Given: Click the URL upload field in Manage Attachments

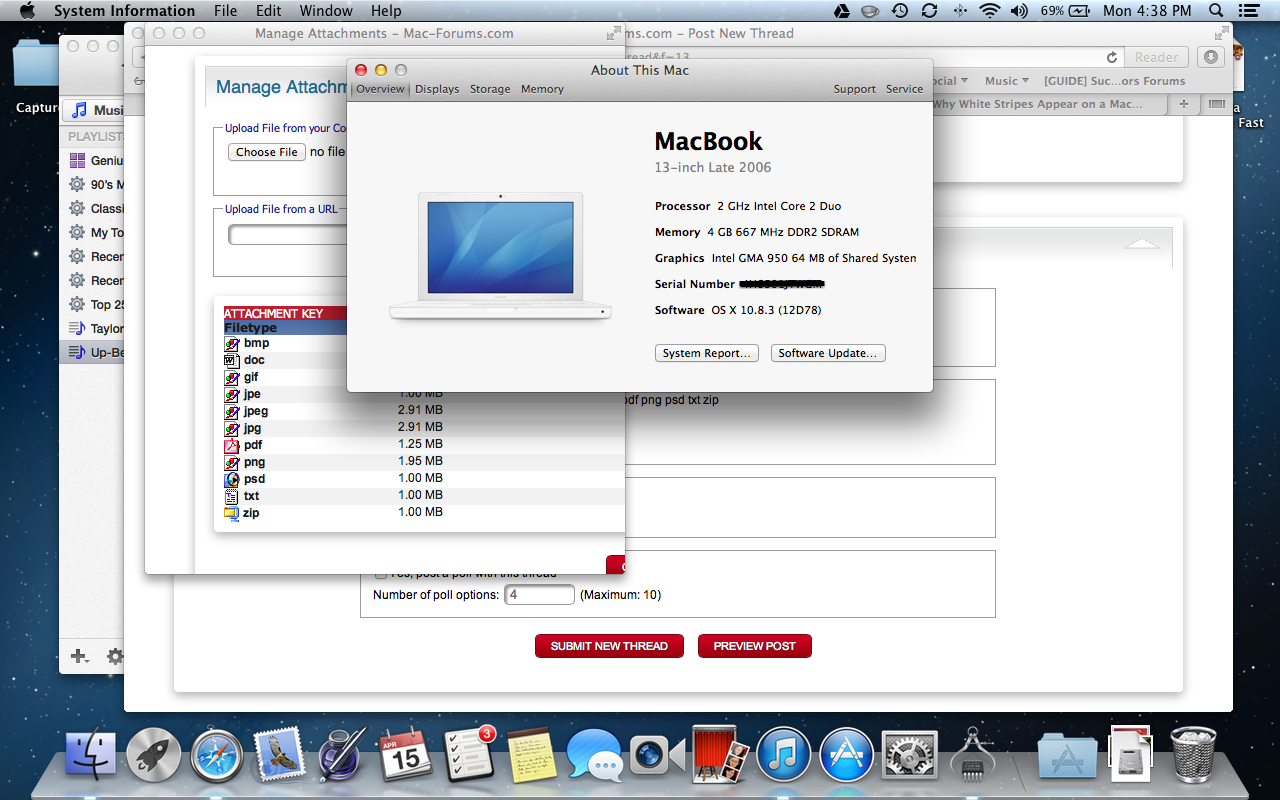Looking at the screenshot, I should click(289, 235).
